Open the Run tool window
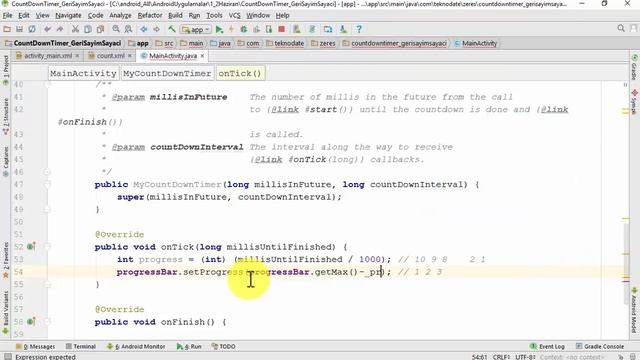 click(x=189, y=347)
